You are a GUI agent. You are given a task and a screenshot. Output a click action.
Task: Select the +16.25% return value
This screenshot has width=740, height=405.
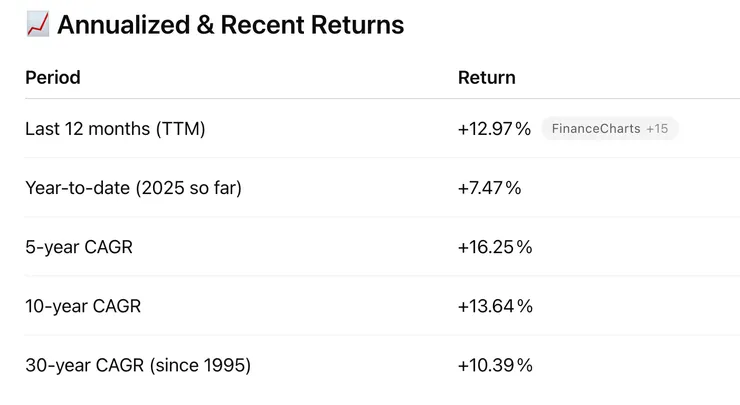495,247
